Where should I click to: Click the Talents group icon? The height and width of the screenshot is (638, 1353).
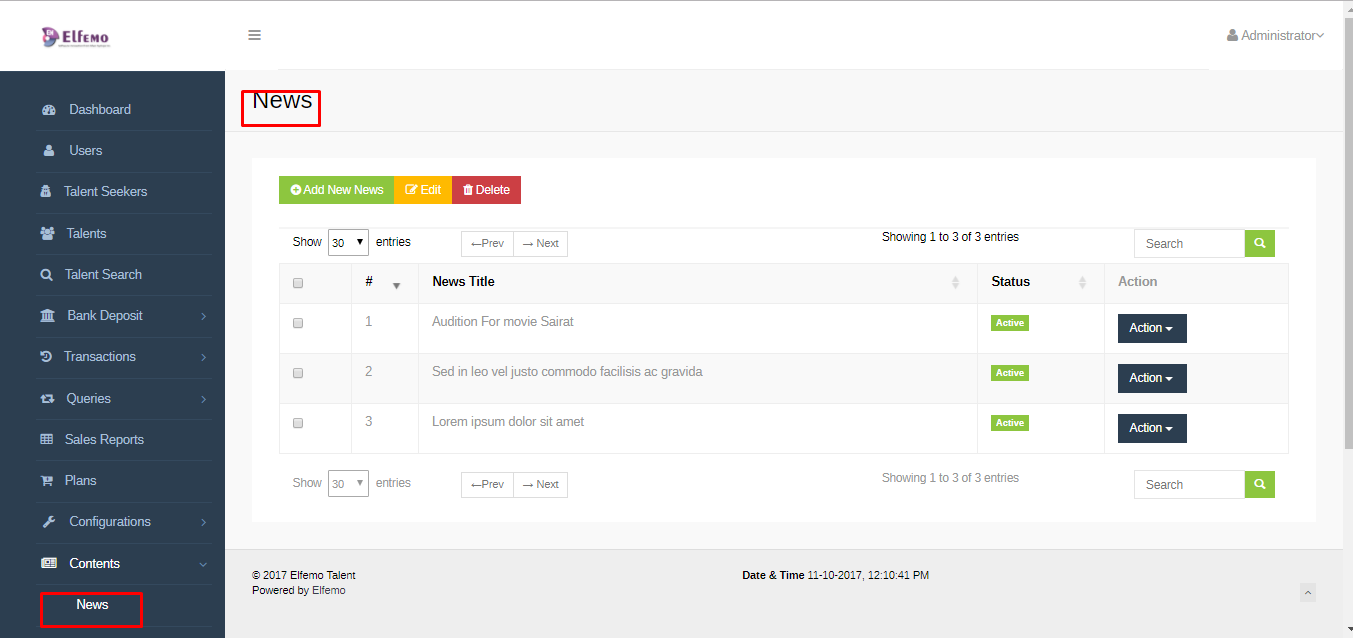(x=47, y=234)
